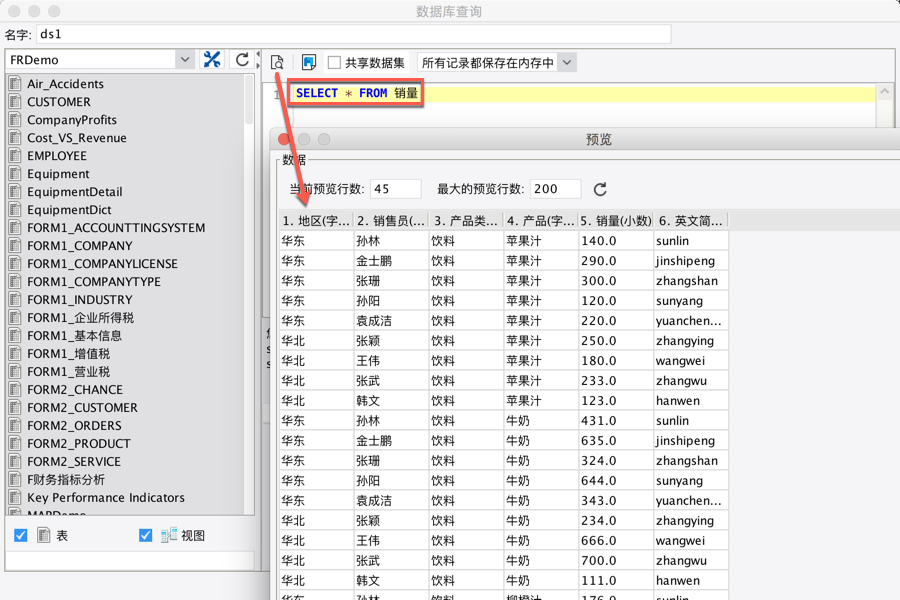
Task: Click the SQL editor scroll up arrow
Action: 885,92
